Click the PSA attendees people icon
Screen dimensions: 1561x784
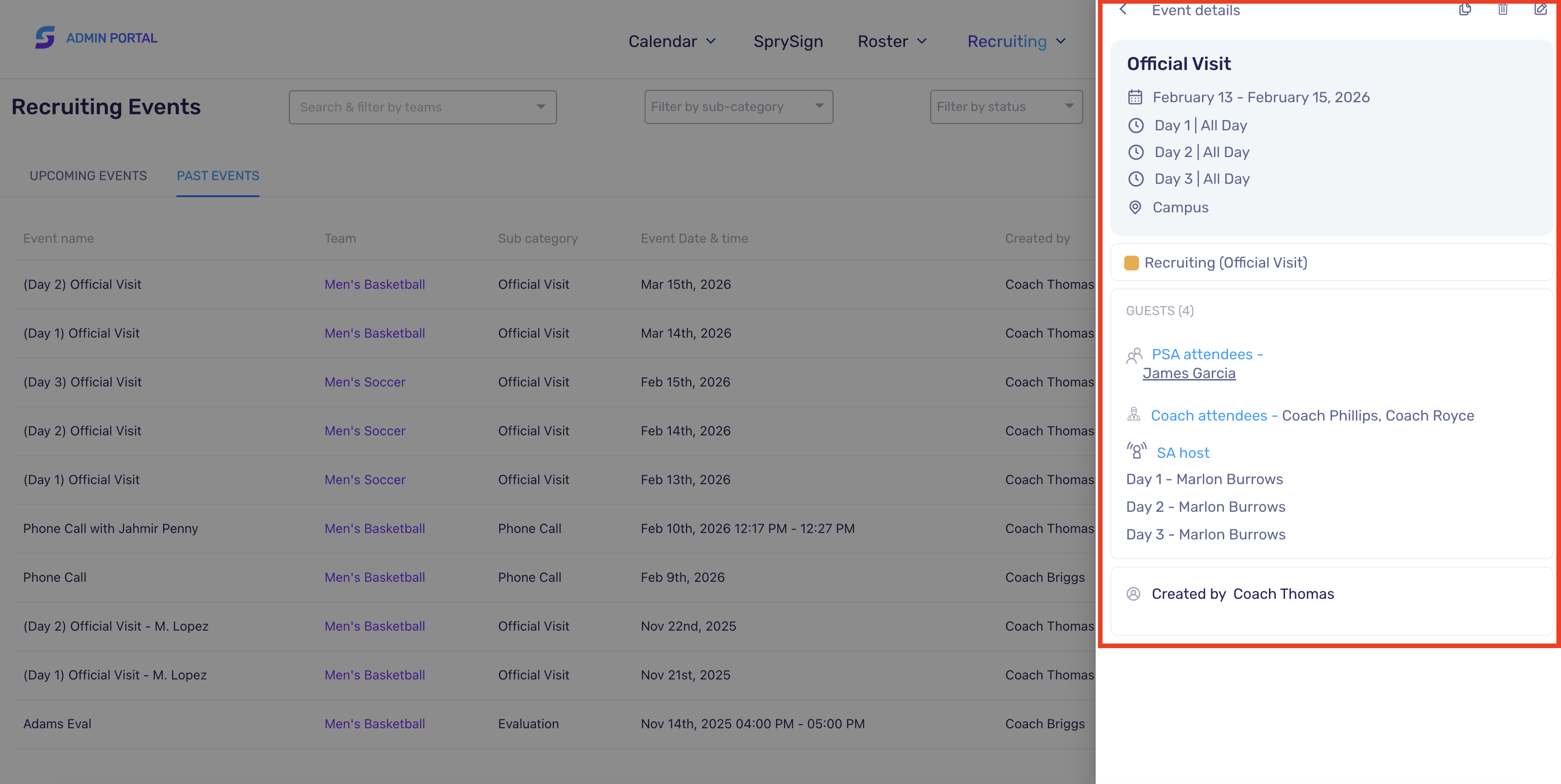(x=1134, y=355)
